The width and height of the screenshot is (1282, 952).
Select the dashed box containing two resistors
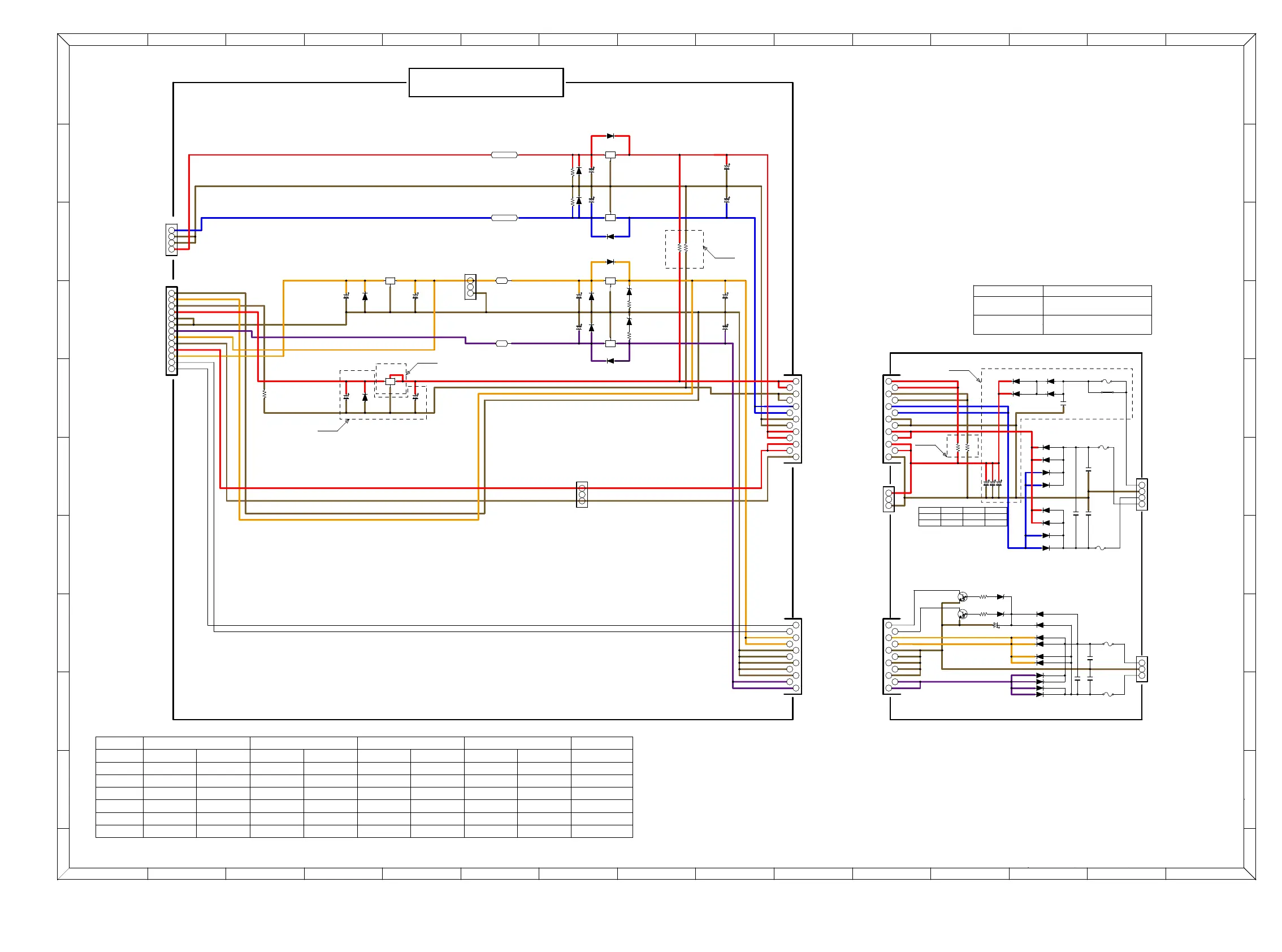(x=684, y=249)
